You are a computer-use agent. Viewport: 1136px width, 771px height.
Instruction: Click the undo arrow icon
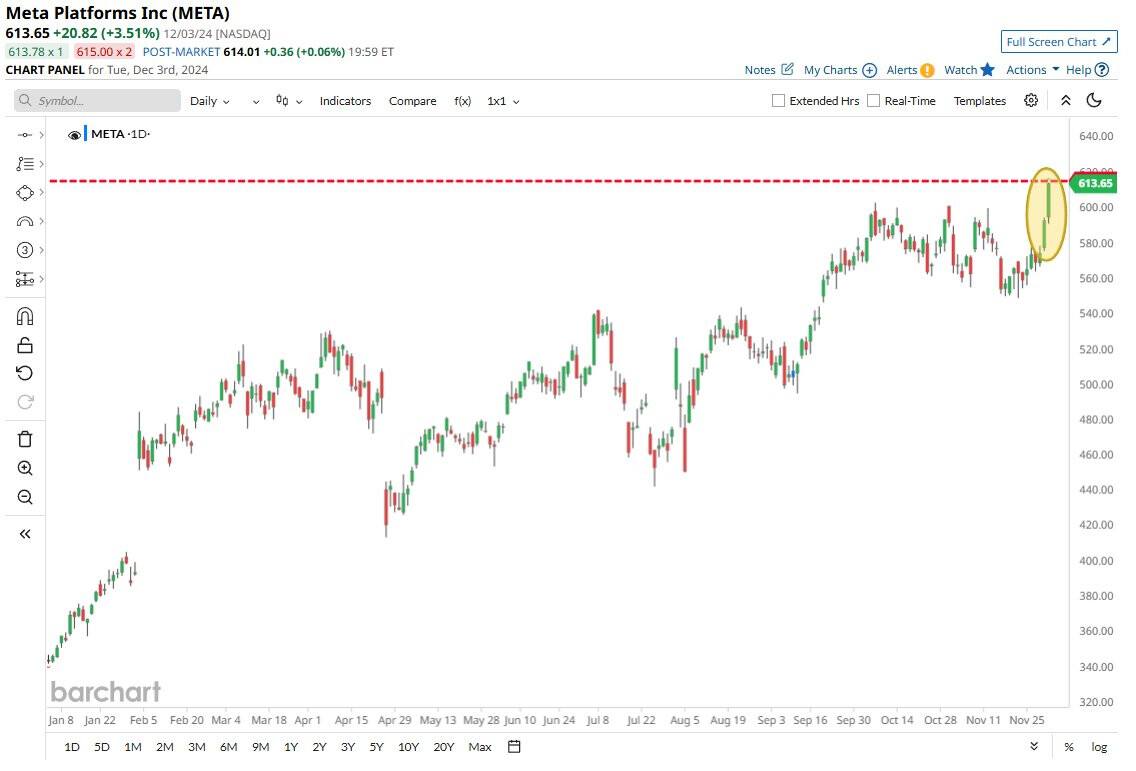[x=25, y=373]
